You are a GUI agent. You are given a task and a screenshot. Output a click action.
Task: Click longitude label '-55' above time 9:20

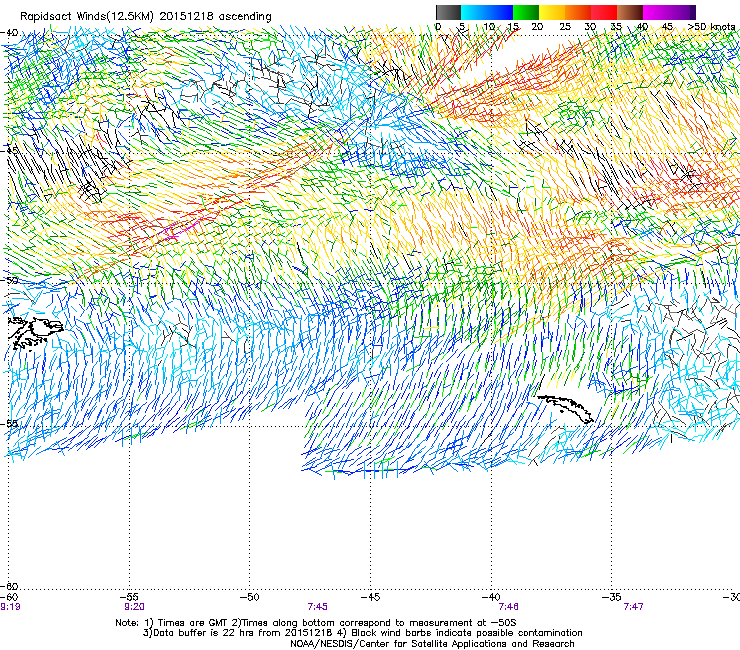coord(130,597)
